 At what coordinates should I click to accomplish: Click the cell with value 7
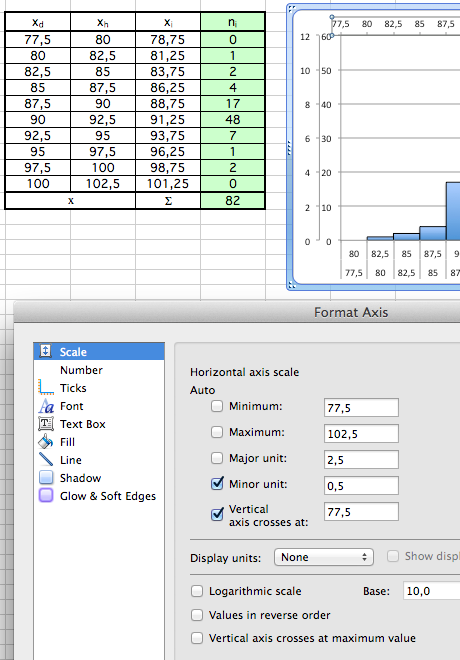click(233, 136)
